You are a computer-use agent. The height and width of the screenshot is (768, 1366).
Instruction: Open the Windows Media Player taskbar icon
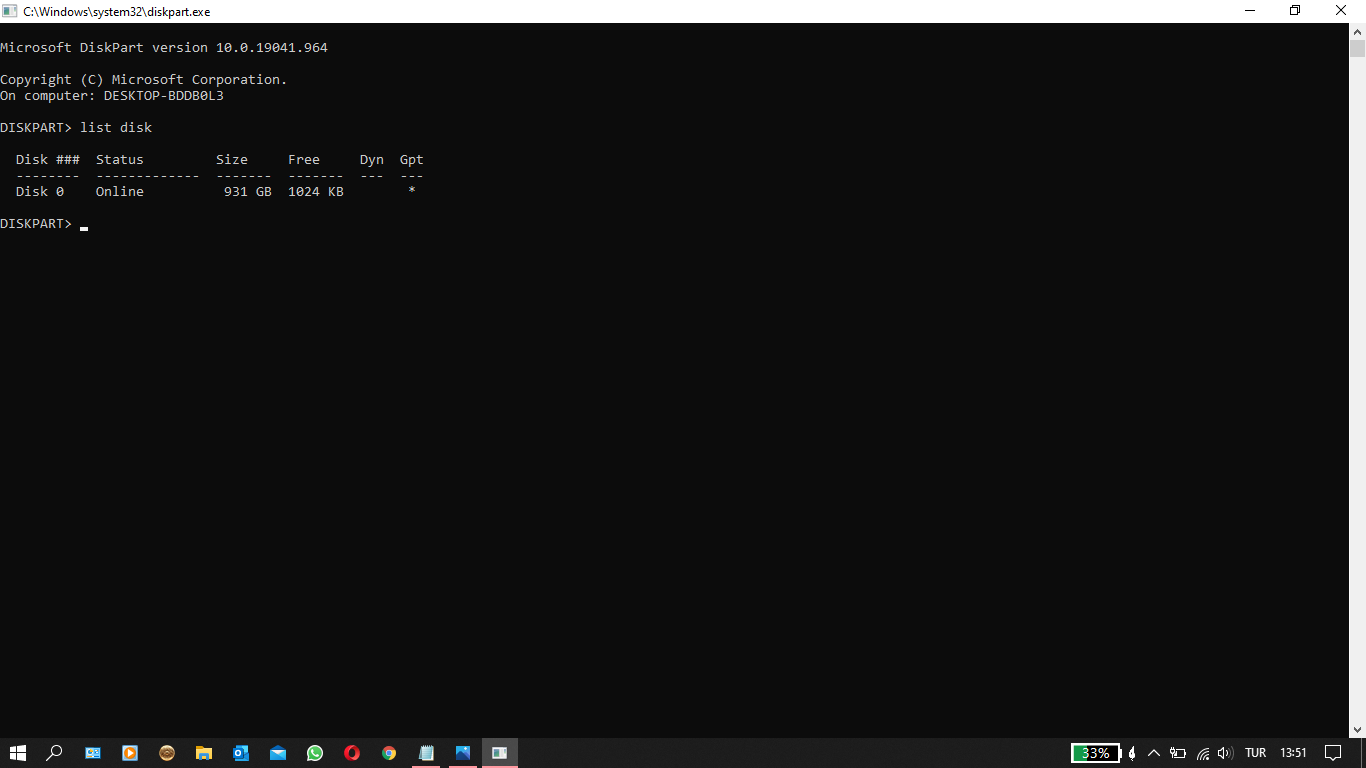pos(130,753)
